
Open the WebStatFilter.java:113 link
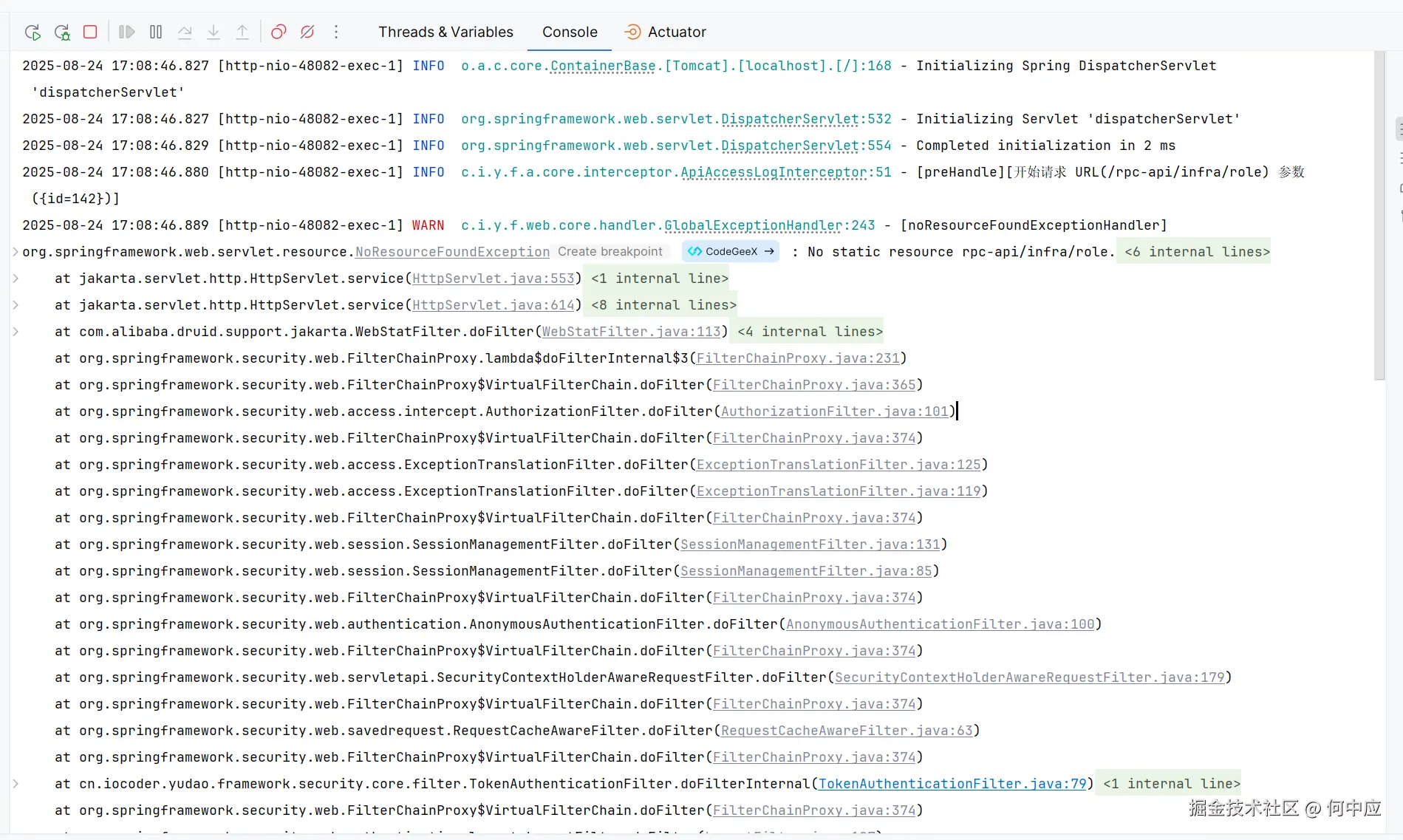click(x=632, y=332)
